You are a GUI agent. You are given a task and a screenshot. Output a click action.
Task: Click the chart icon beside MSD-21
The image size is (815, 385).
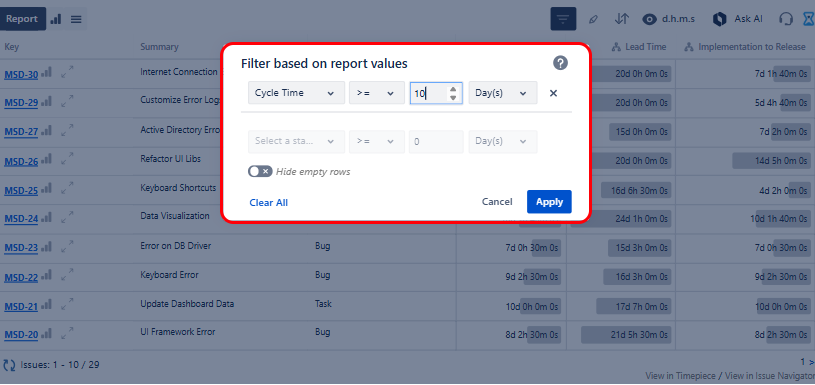tap(47, 304)
